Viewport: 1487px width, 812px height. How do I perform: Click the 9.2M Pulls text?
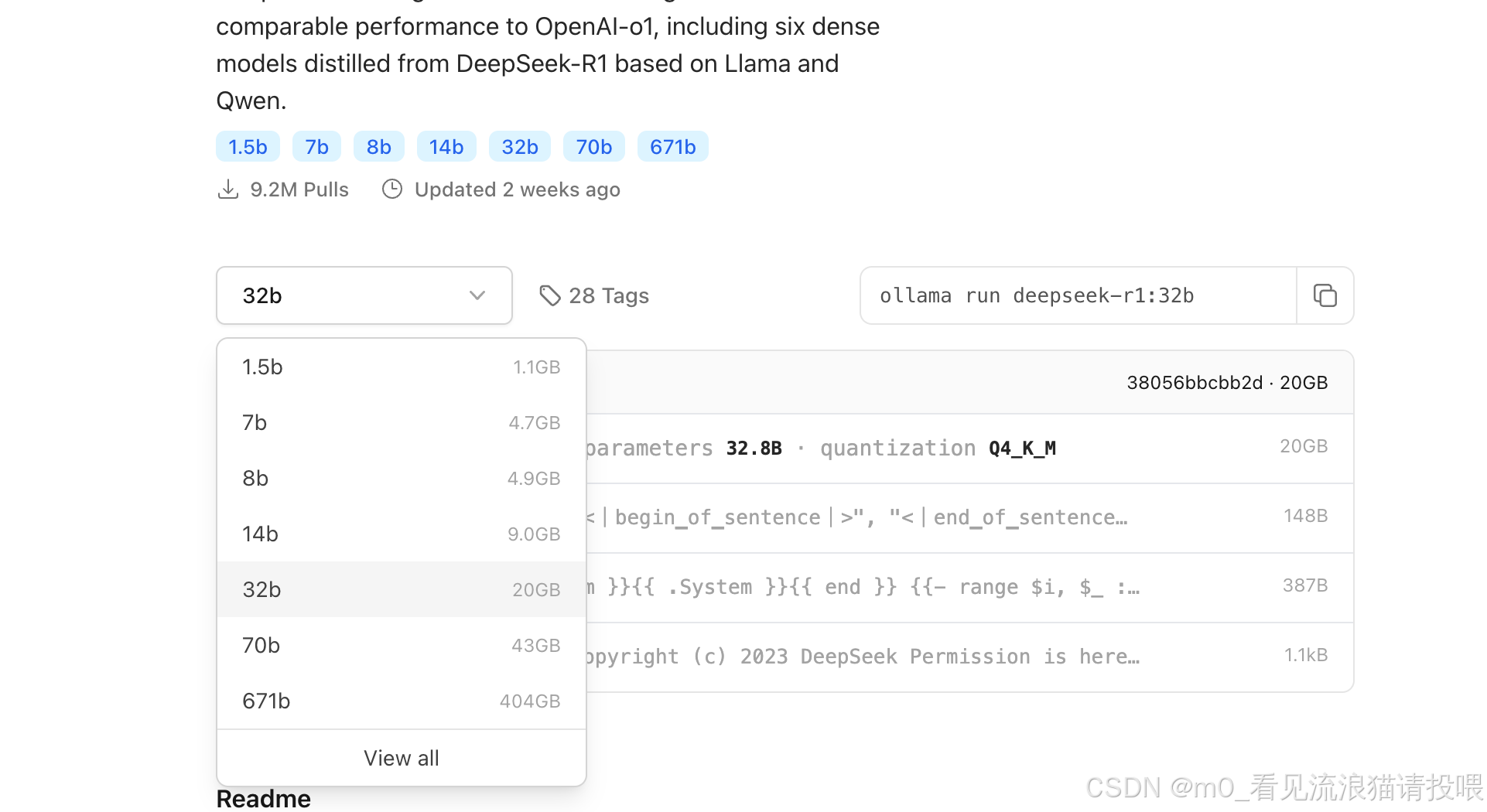point(299,189)
